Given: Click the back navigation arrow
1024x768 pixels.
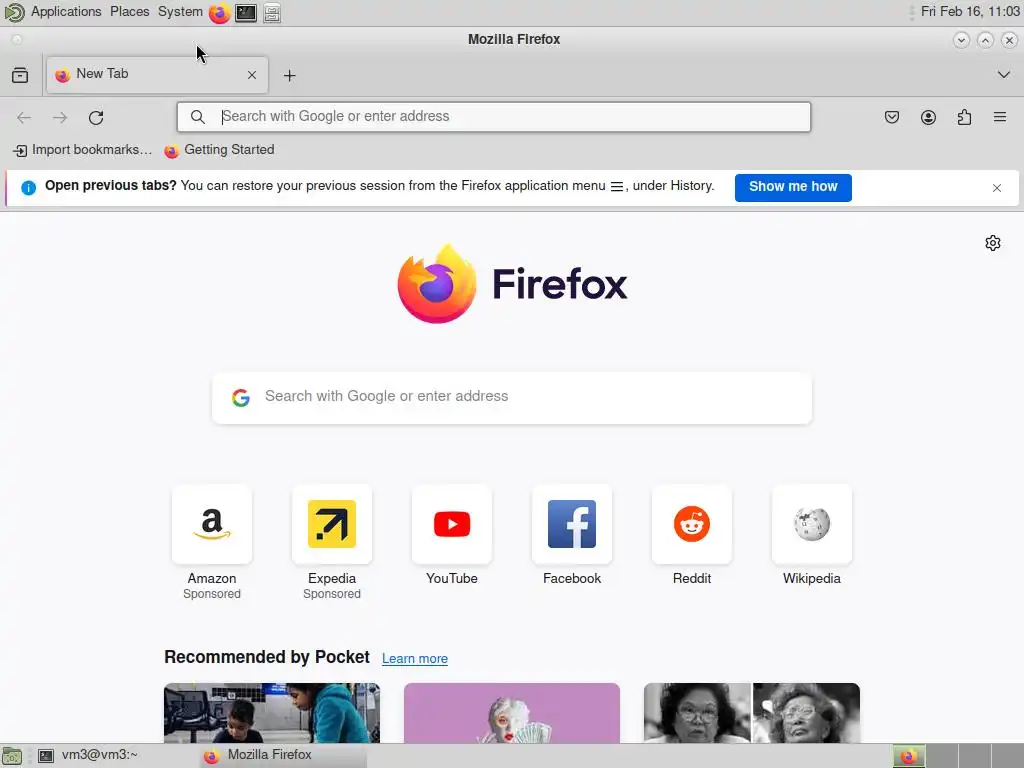Looking at the screenshot, I should pyautogui.click(x=24, y=118).
